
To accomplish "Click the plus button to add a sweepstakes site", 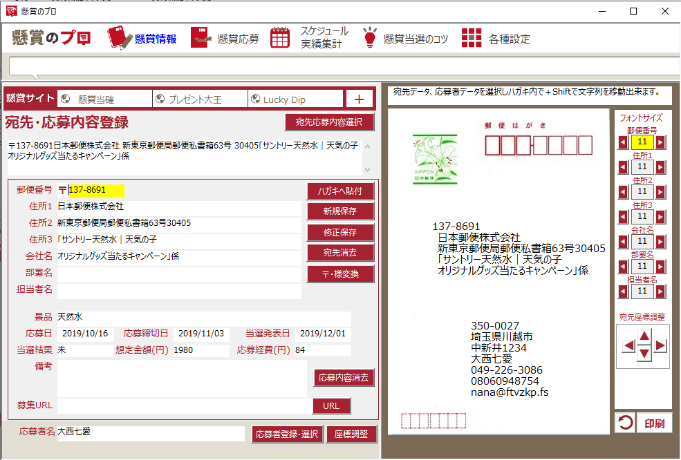I will click(x=359, y=98).
